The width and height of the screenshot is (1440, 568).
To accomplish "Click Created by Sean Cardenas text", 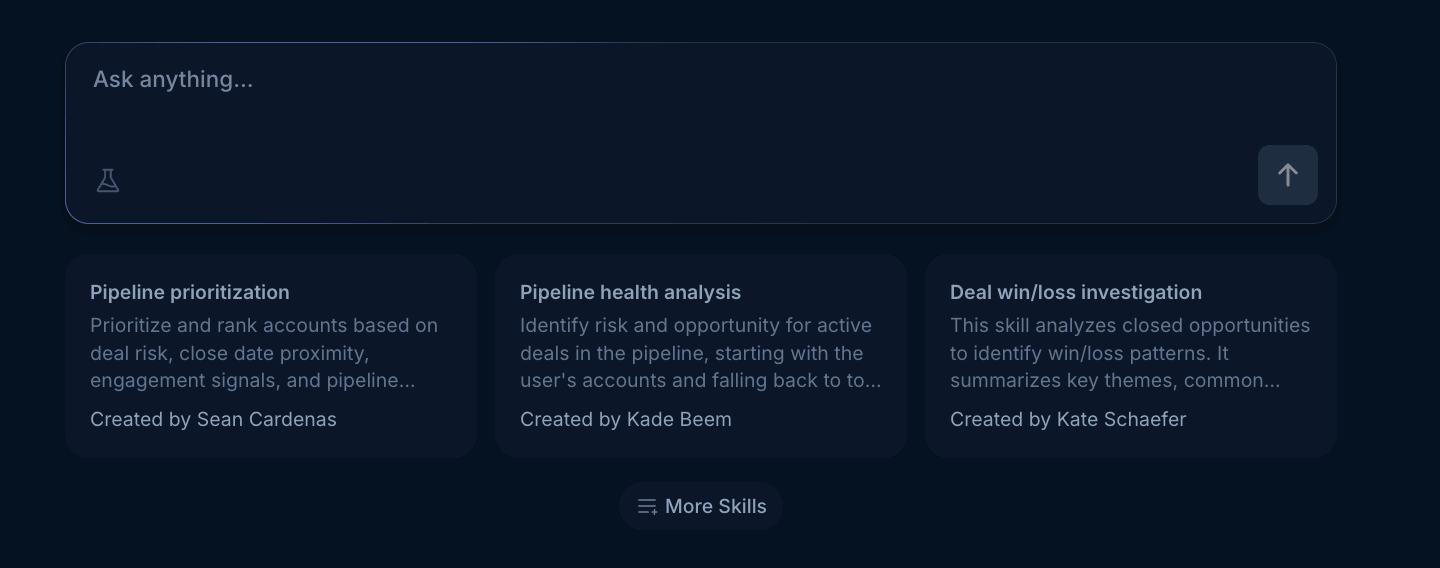I will (x=213, y=420).
